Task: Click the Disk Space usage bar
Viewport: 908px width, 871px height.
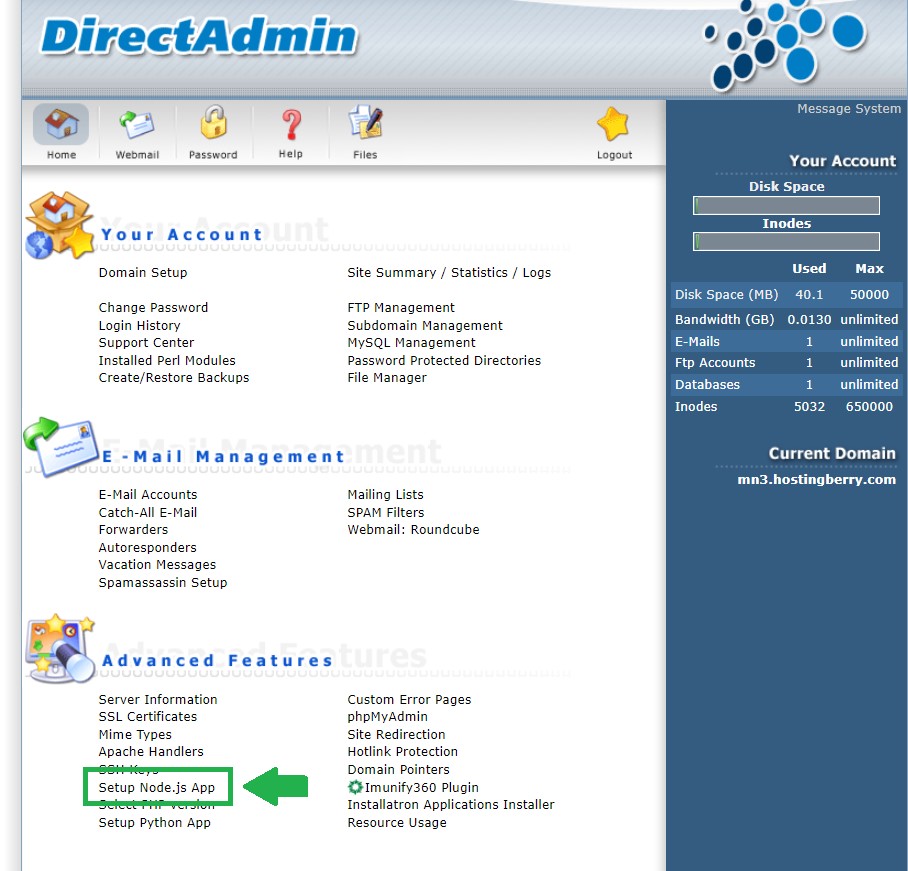Action: [x=786, y=206]
